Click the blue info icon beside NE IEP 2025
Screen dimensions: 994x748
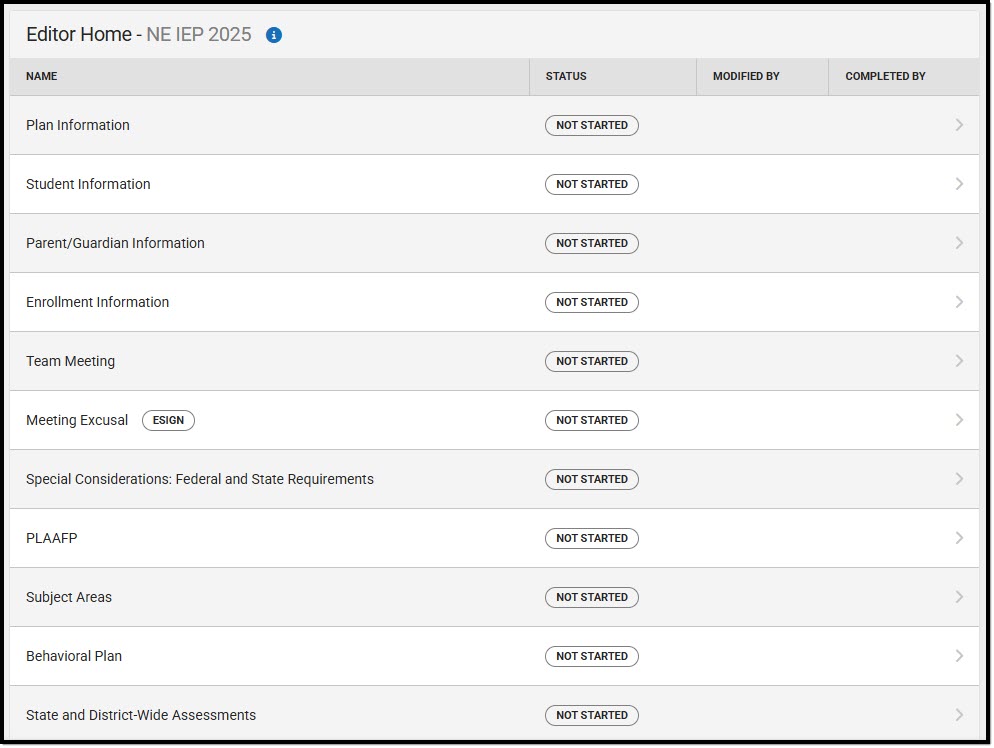[274, 35]
